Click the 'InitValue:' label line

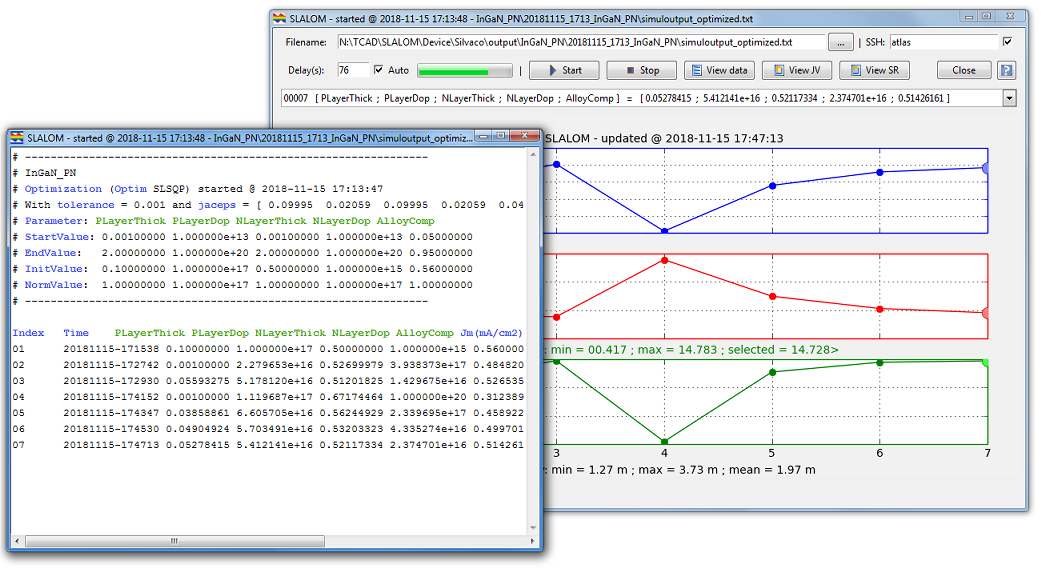click(54, 269)
